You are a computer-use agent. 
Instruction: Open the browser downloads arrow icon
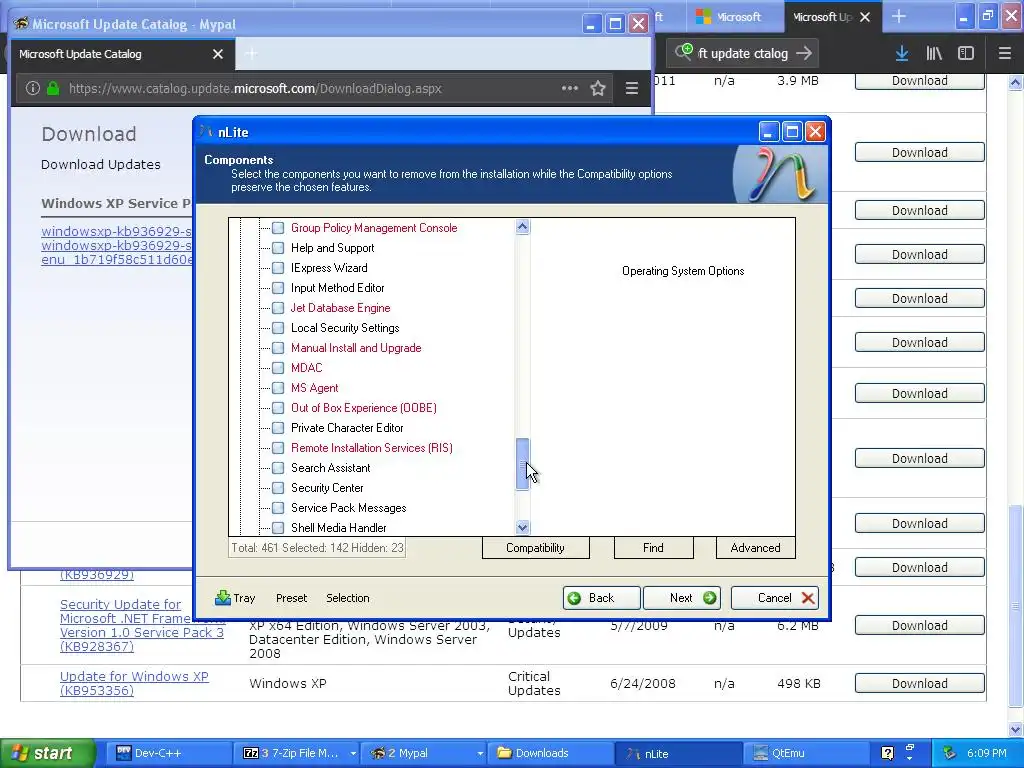902,54
